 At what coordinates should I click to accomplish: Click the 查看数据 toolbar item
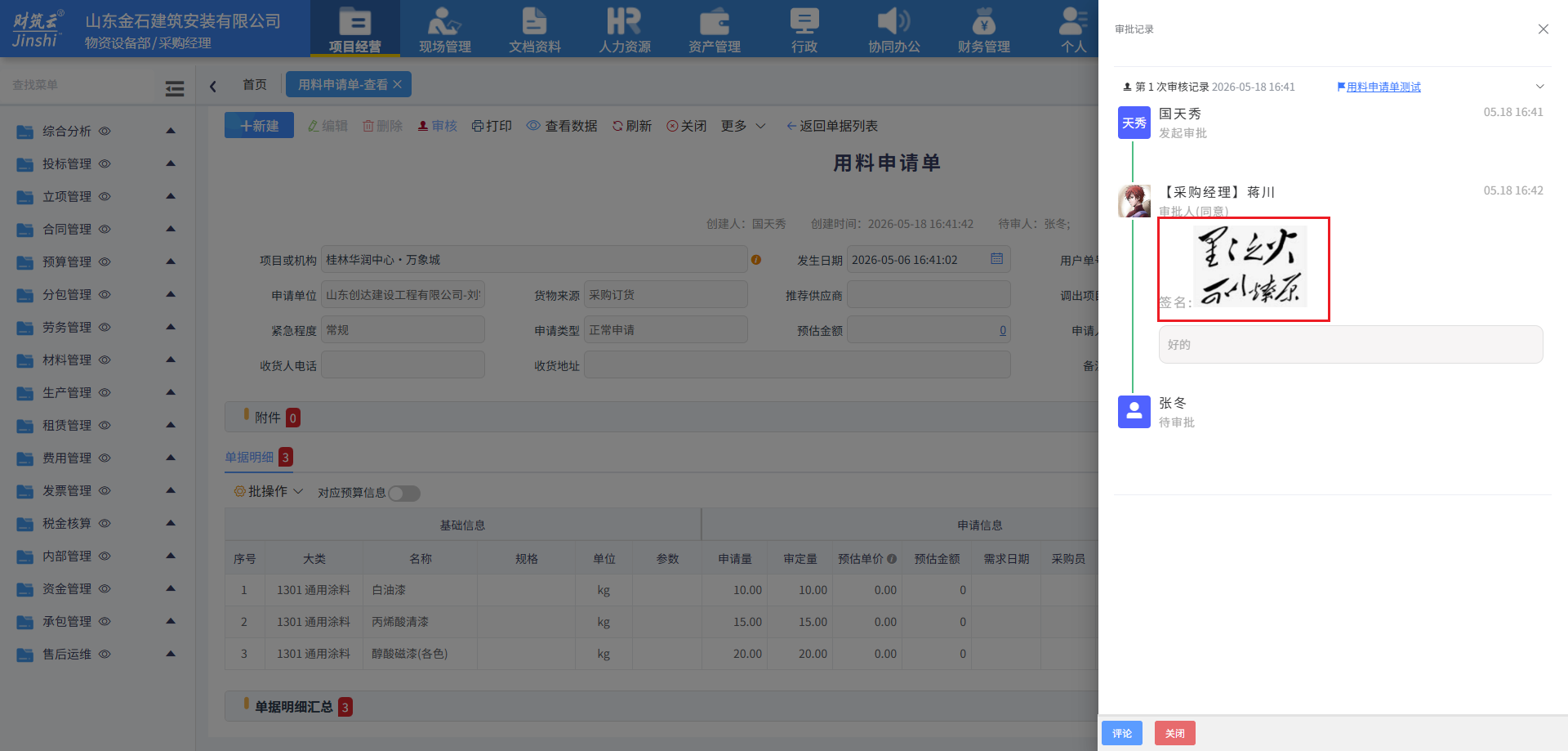click(x=562, y=126)
